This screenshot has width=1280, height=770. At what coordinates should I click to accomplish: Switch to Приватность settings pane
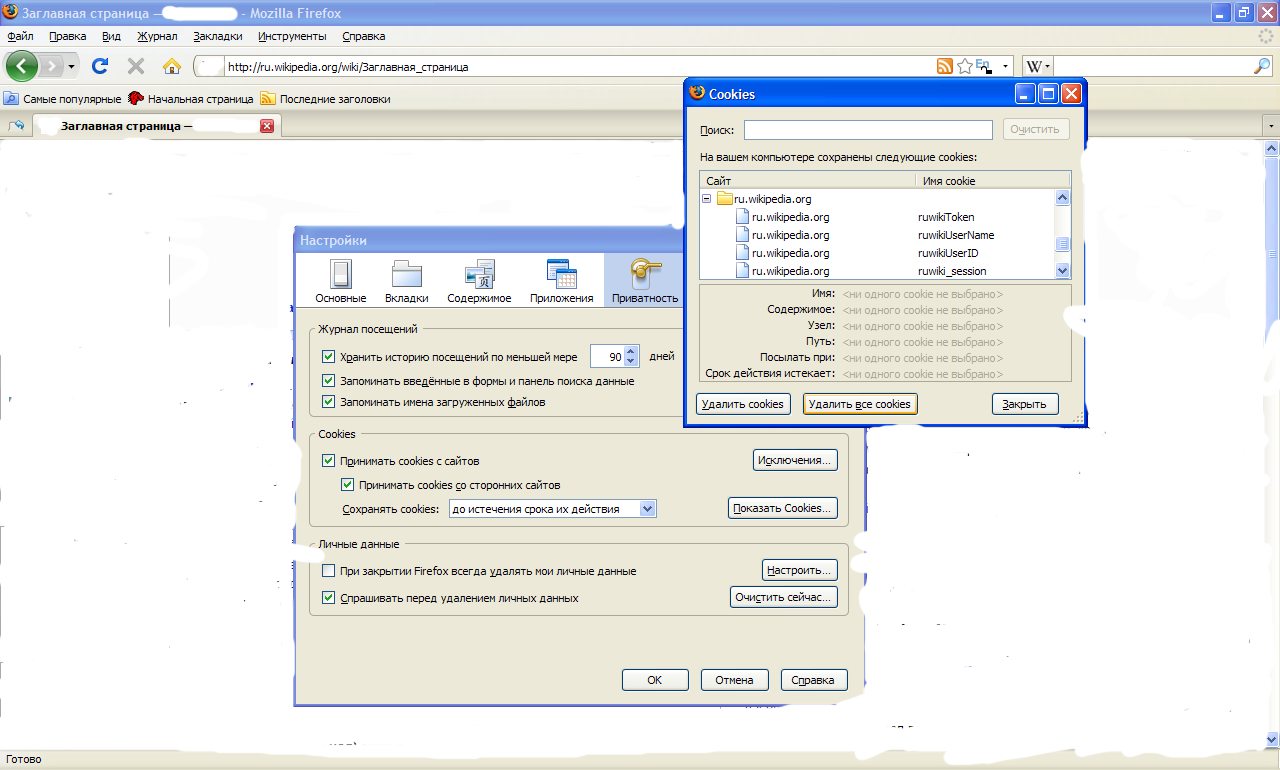pyautogui.click(x=645, y=280)
